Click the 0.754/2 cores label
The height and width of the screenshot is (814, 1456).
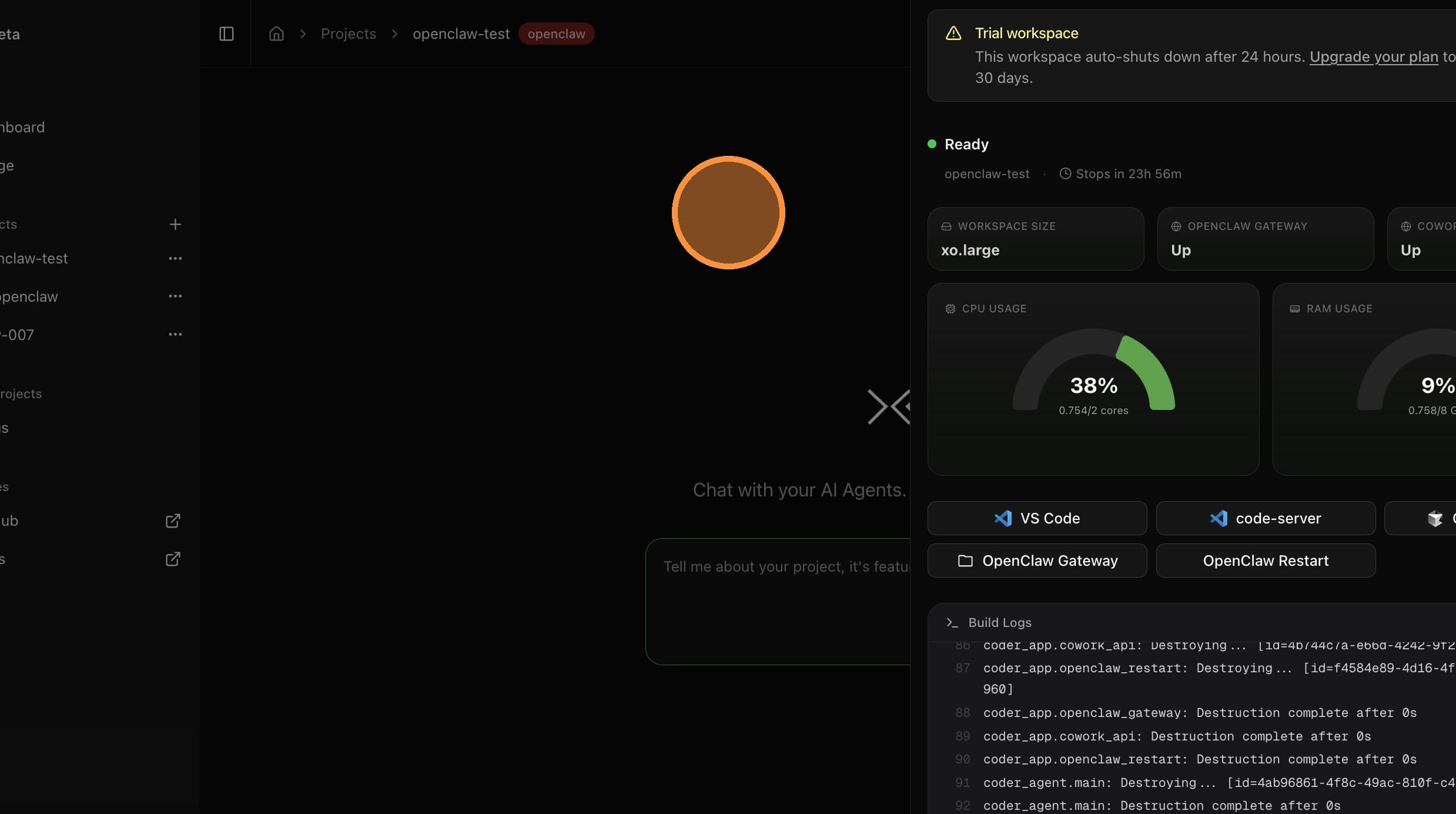click(1093, 411)
